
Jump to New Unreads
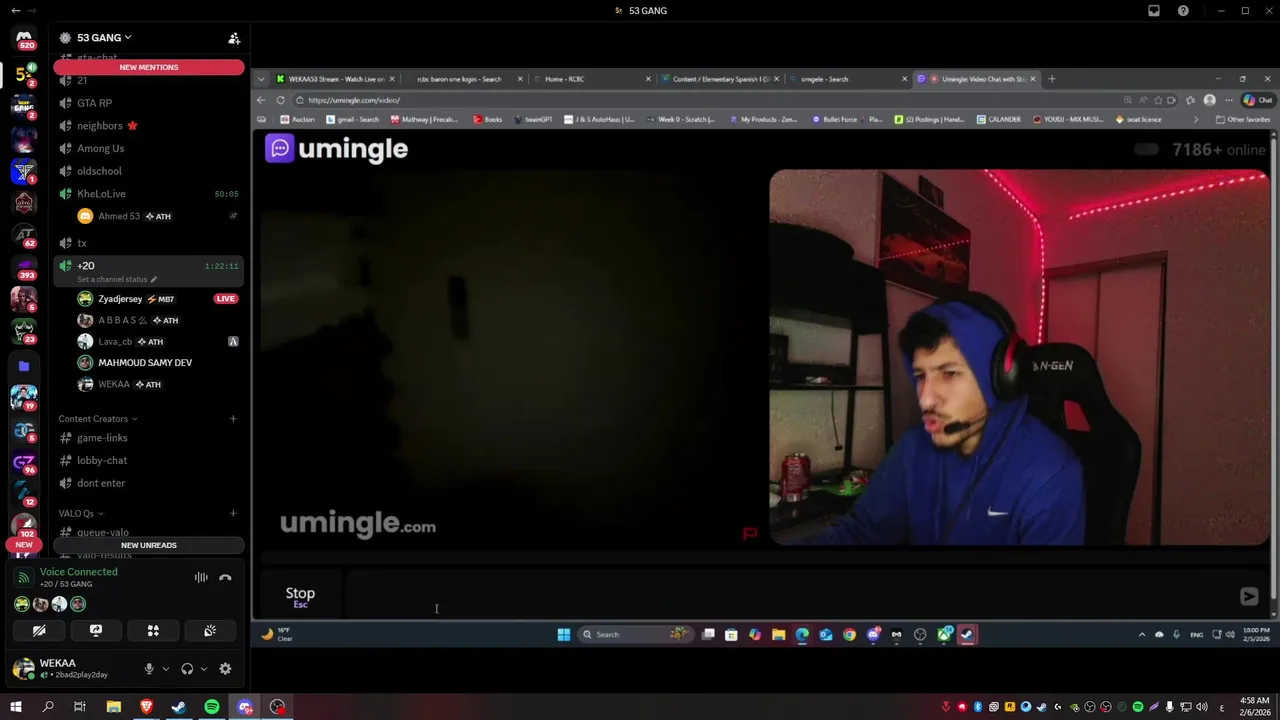pos(149,545)
